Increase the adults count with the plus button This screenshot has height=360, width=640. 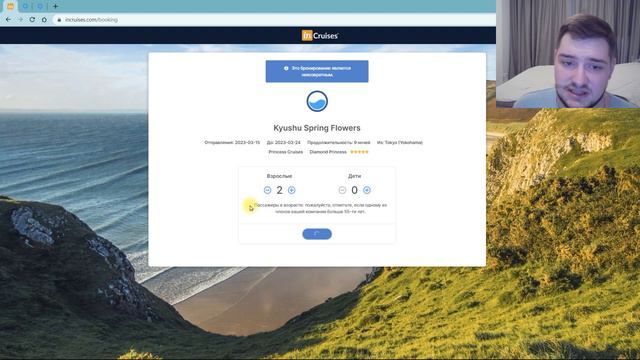click(x=291, y=190)
